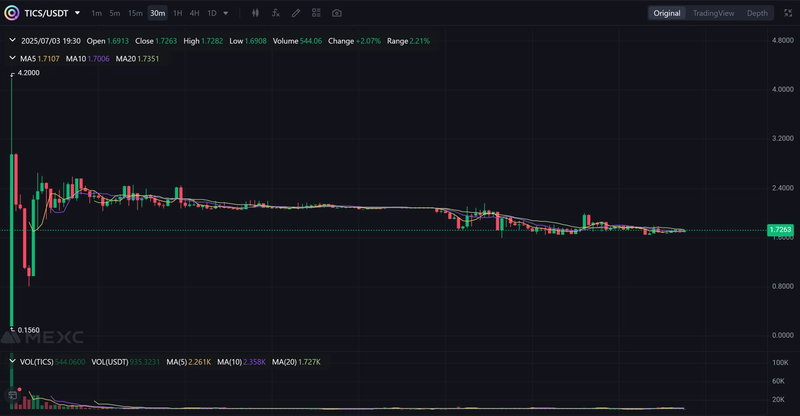Click the MA20 1.7351 indicator label

point(137,59)
